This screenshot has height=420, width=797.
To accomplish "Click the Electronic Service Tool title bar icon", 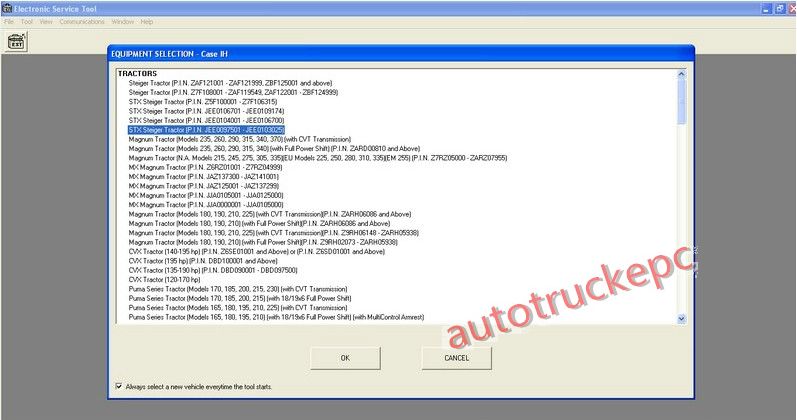I will pos(7,8).
